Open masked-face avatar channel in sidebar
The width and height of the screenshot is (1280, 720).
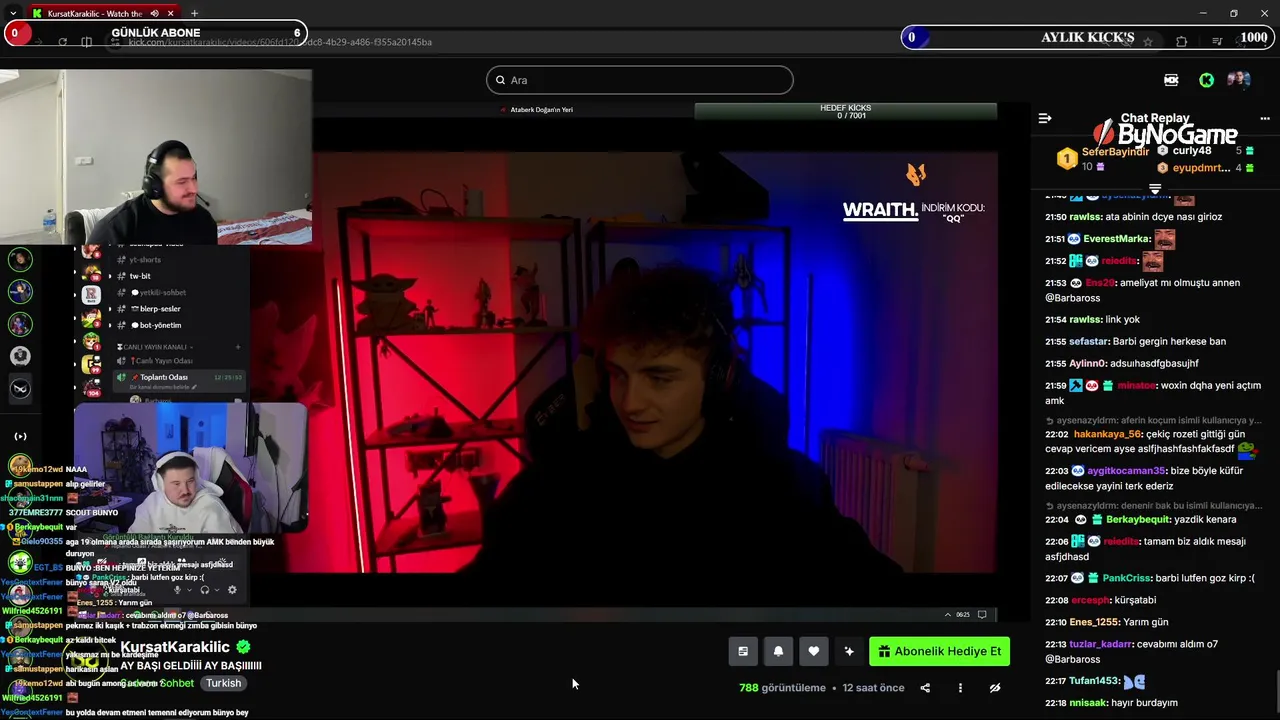pyautogui.click(x=20, y=389)
